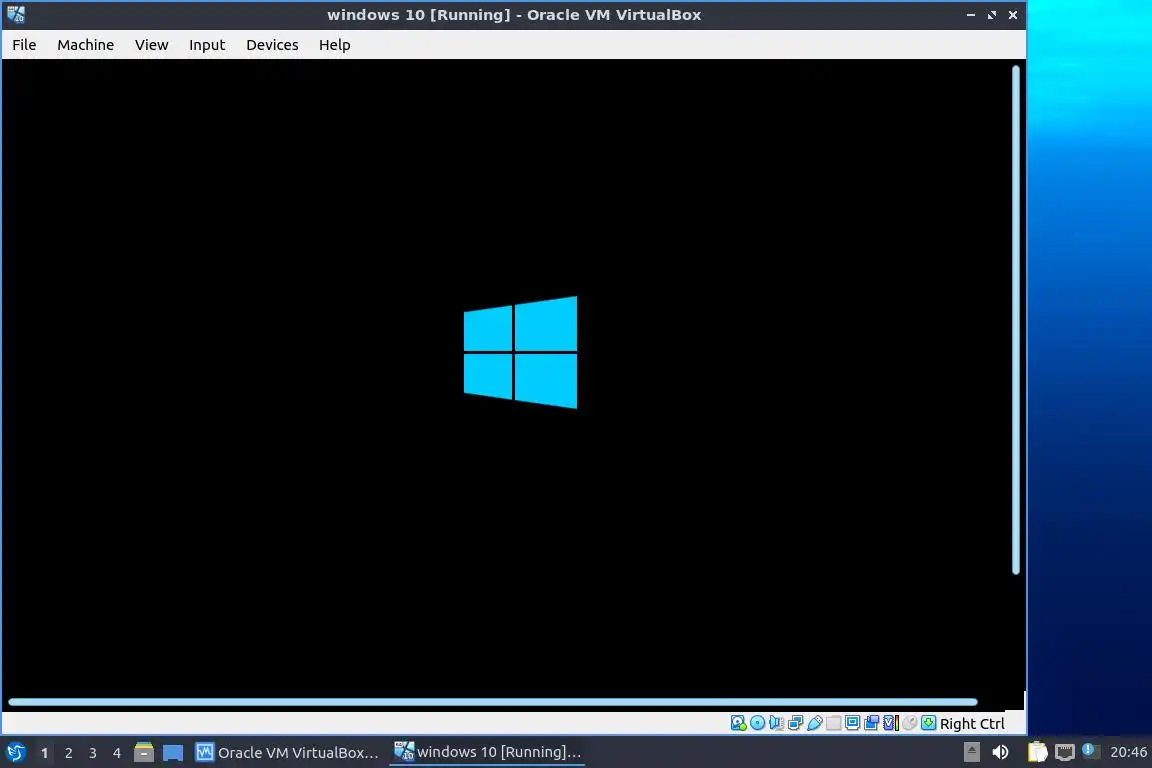Image resolution: width=1152 pixels, height=768 pixels.
Task: Click the mouse integration status icon
Action: click(910, 723)
